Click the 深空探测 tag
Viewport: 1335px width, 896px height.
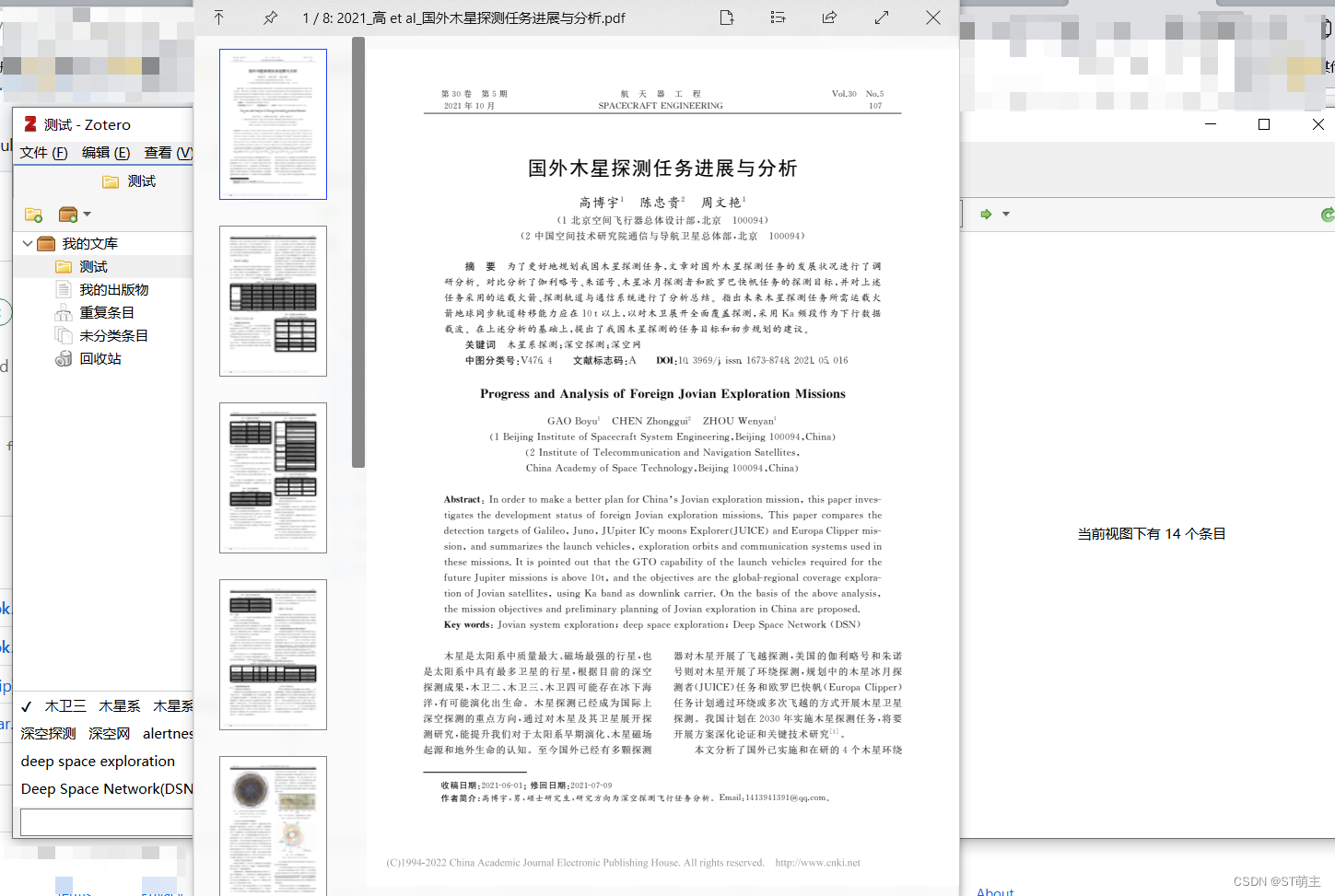pyautogui.click(x=49, y=734)
